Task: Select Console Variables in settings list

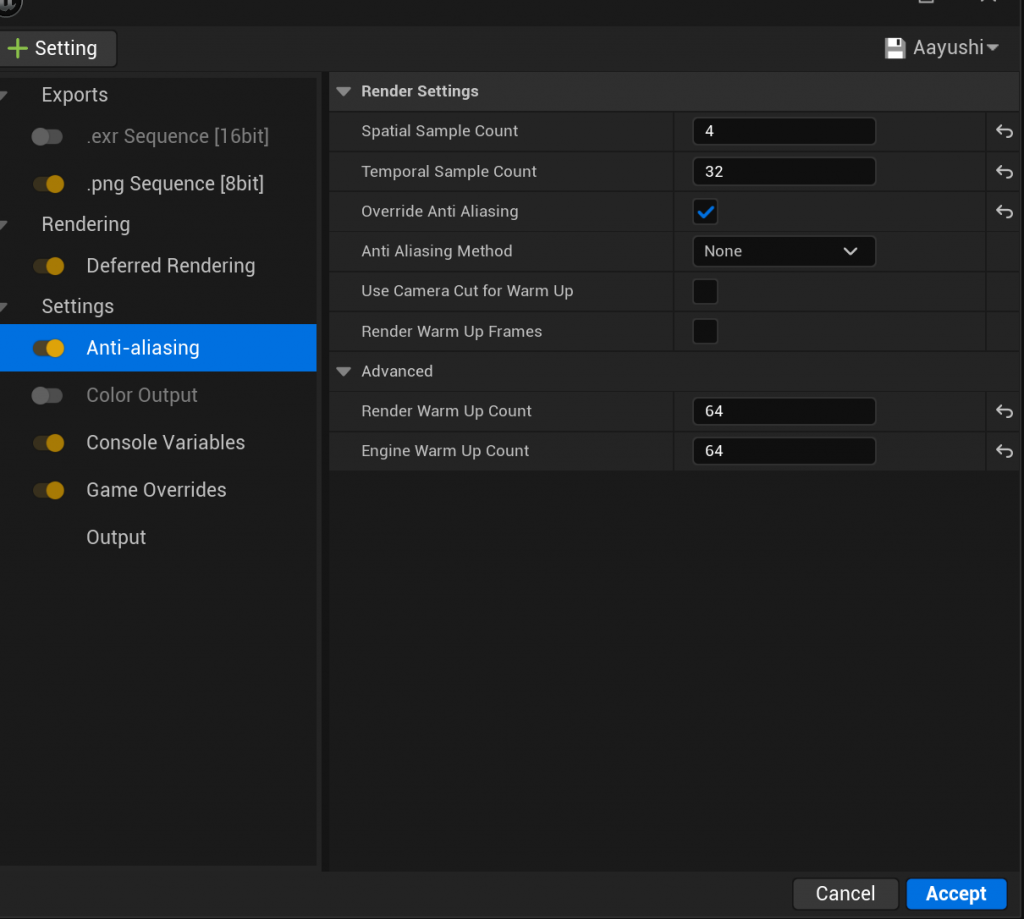Action: point(165,443)
